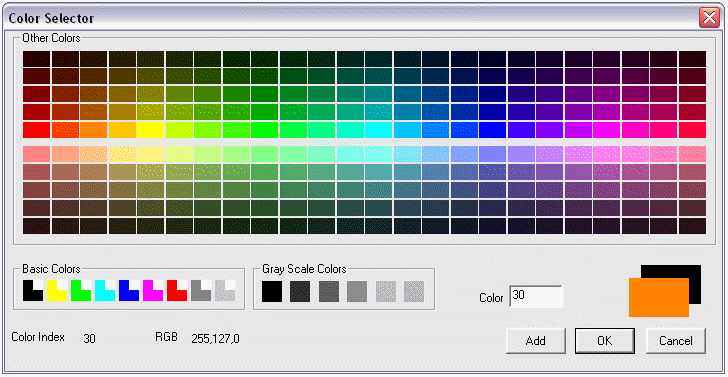Image resolution: width=728 pixels, height=377 pixels.
Task: Close the Color Selector dialog
Action: 709,19
